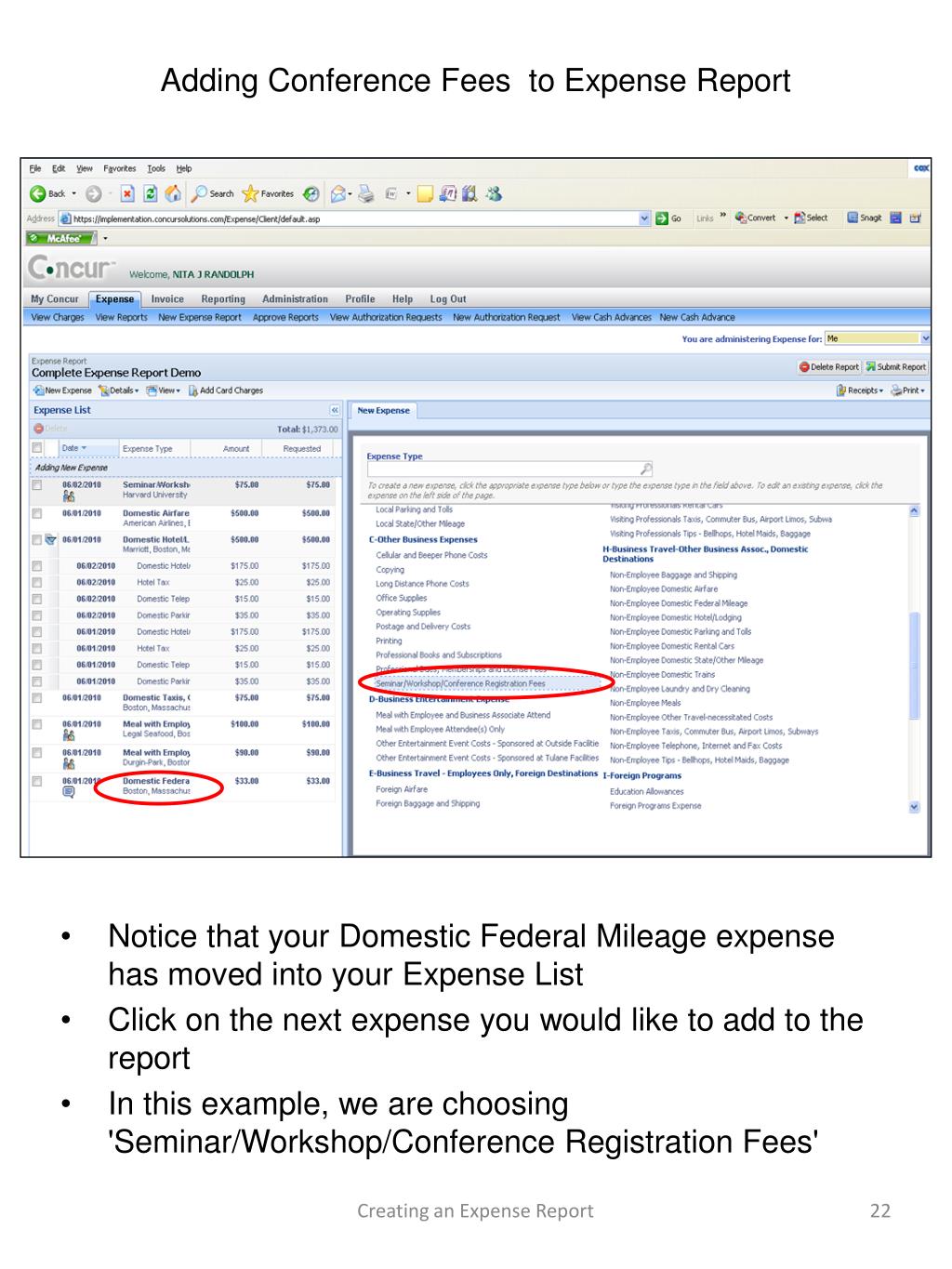Stop page loading with the red X icon
952x1269 pixels.
click(x=128, y=194)
